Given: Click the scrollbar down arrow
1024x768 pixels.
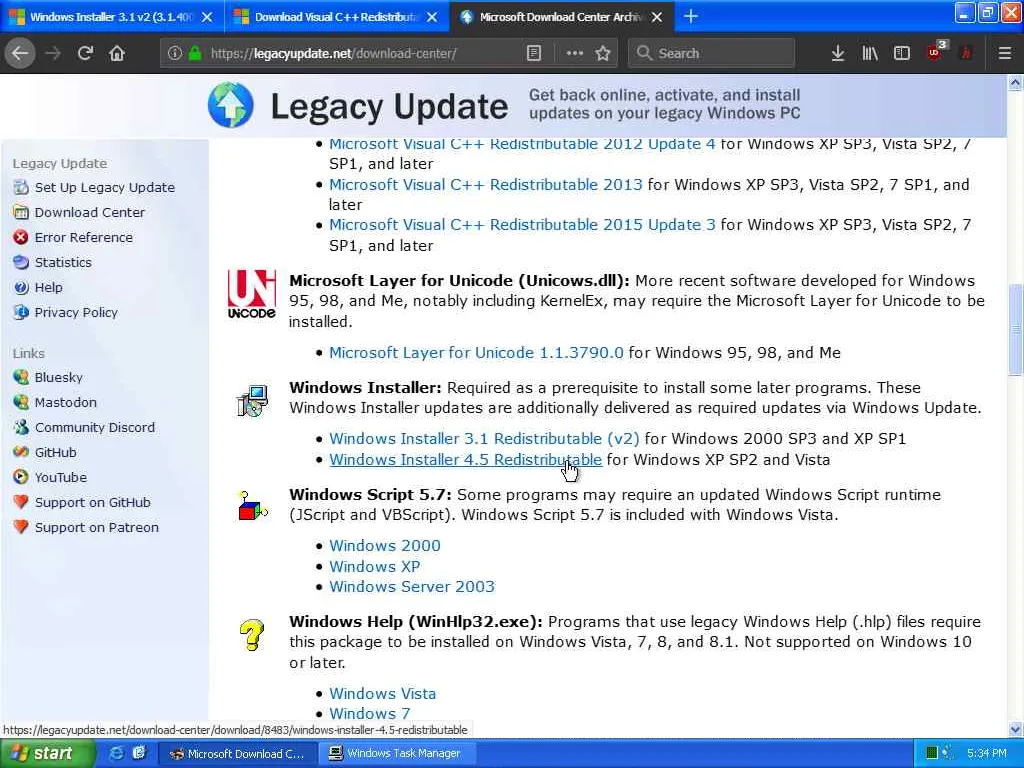Looking at the screenshot, I should coord(1015,729).
